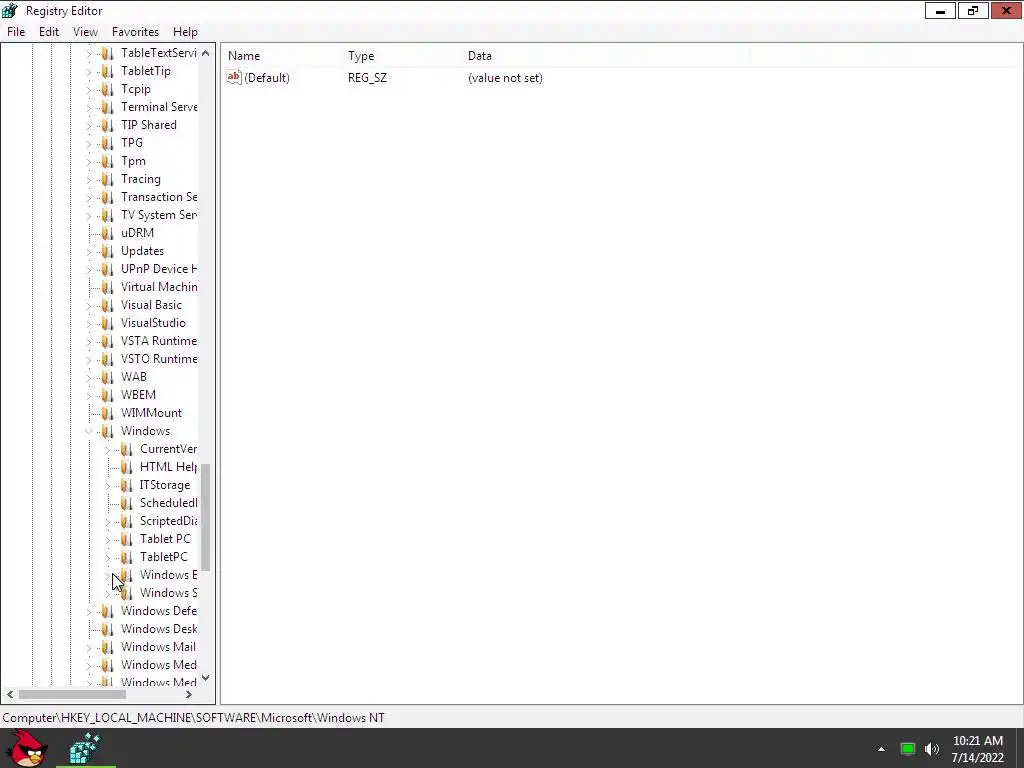Expand the Windows Mail key
Screen dimensions: 1024x768
coord(88,647)
